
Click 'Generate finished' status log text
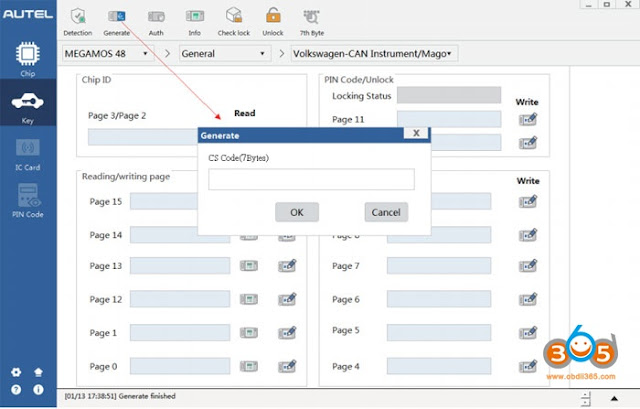[x=147, y=396]
